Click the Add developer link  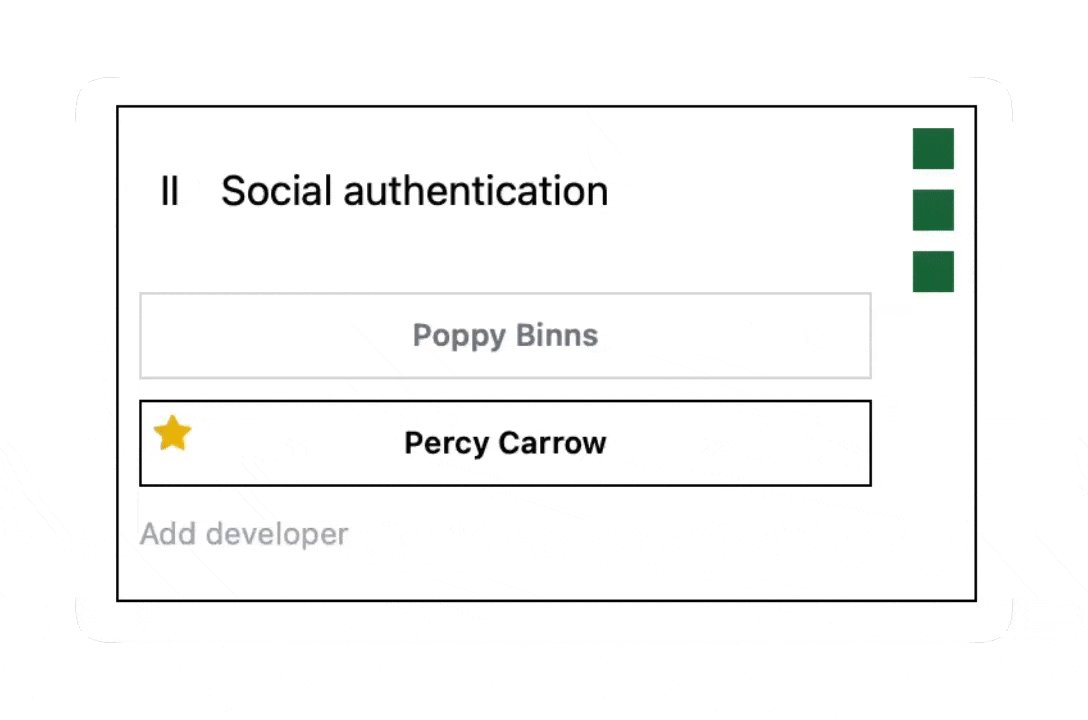pyautogui.click(x=244, y=534)
